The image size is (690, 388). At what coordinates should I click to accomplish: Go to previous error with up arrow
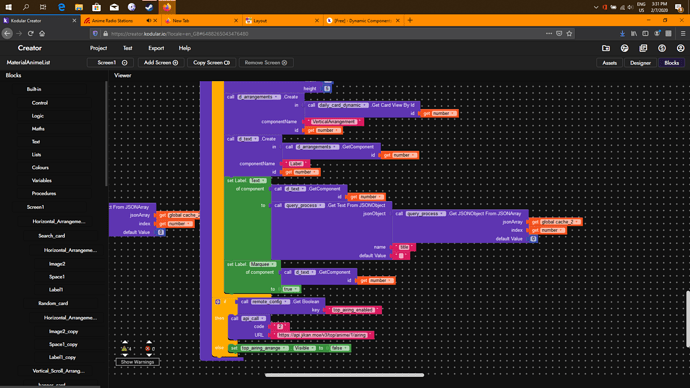point(149,342)
